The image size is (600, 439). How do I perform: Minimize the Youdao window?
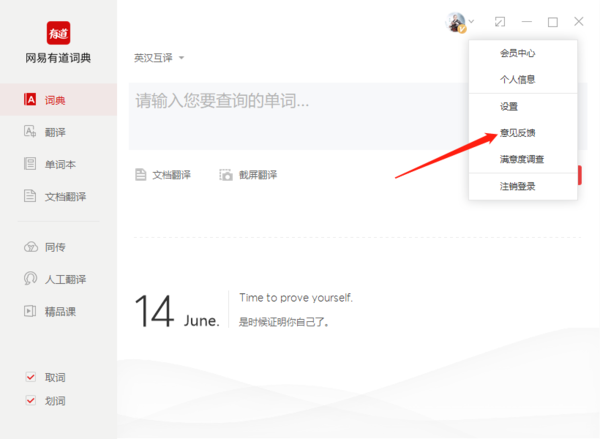coord(527,22)
